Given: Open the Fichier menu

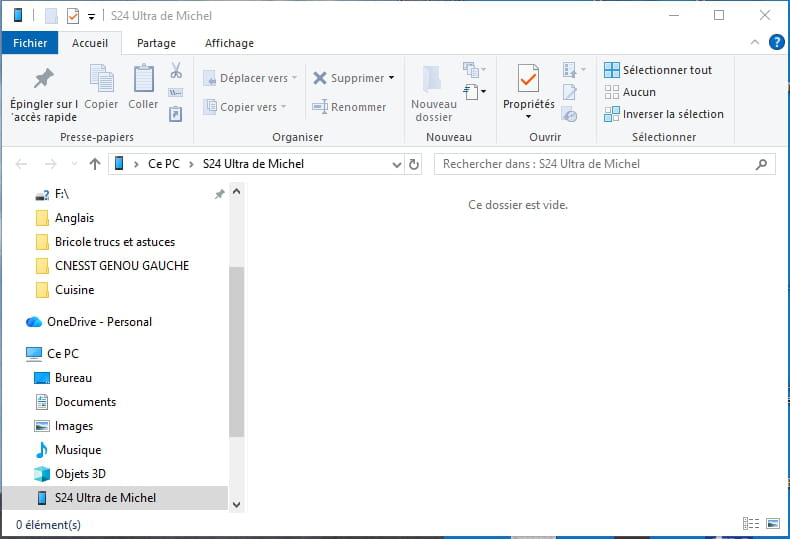Looking at the screenshot, I should (30, 43).
